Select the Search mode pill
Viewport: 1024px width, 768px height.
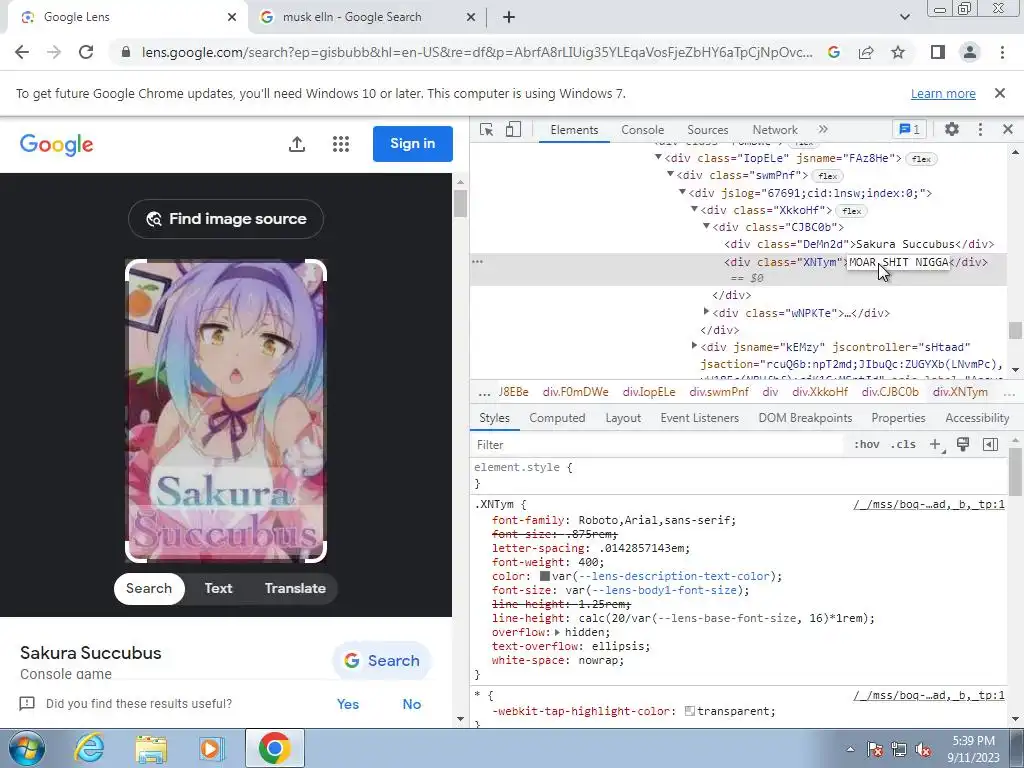149,588
